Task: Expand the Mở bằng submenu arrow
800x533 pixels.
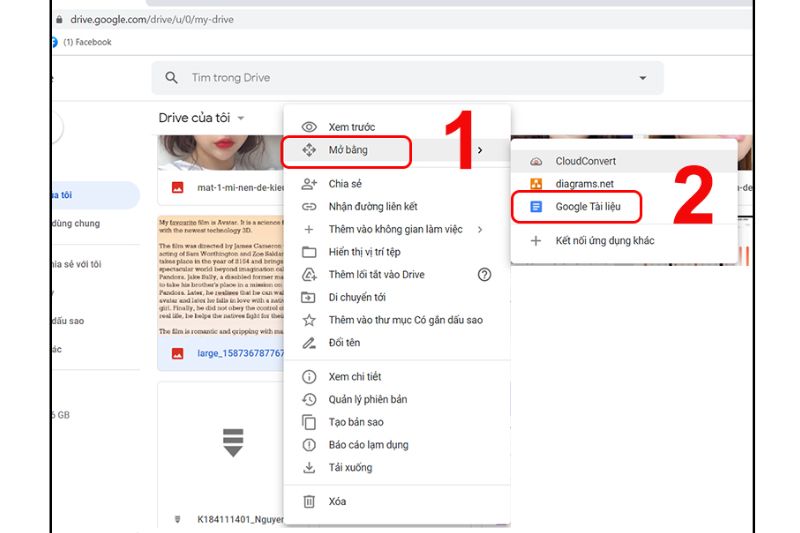Action: pyautogui.click(x=480, y=150)
